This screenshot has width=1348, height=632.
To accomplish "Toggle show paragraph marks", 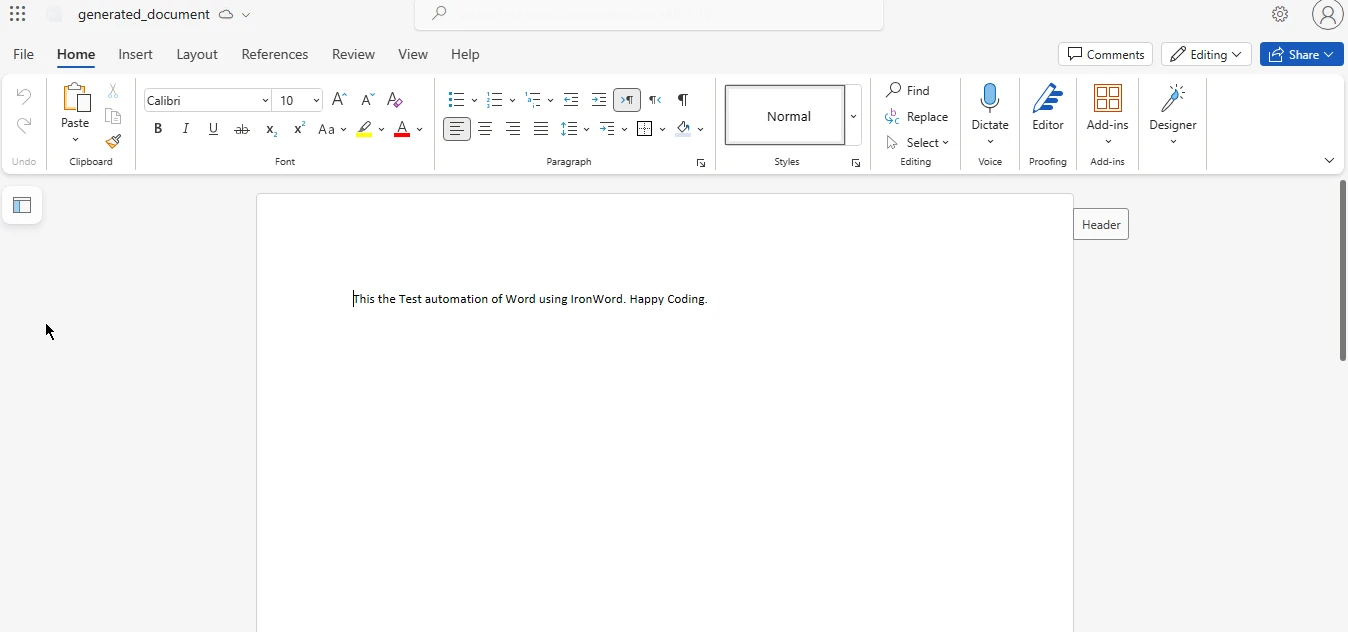I will (682, 100).
